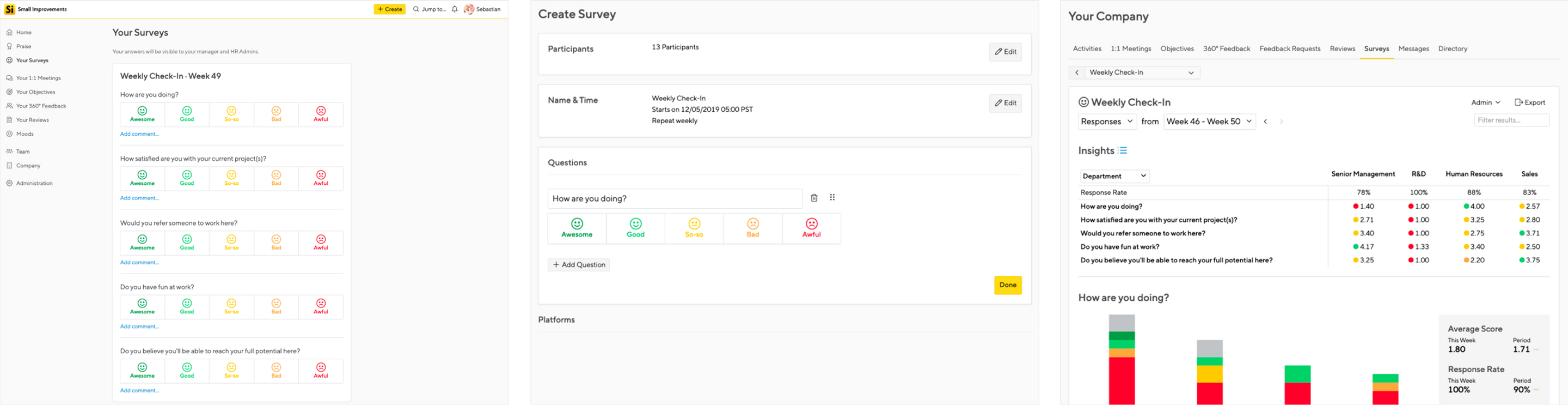Screen dimensions: 1568x405
Task: Switch to Reviews tab
Action: coord(1342,49)
